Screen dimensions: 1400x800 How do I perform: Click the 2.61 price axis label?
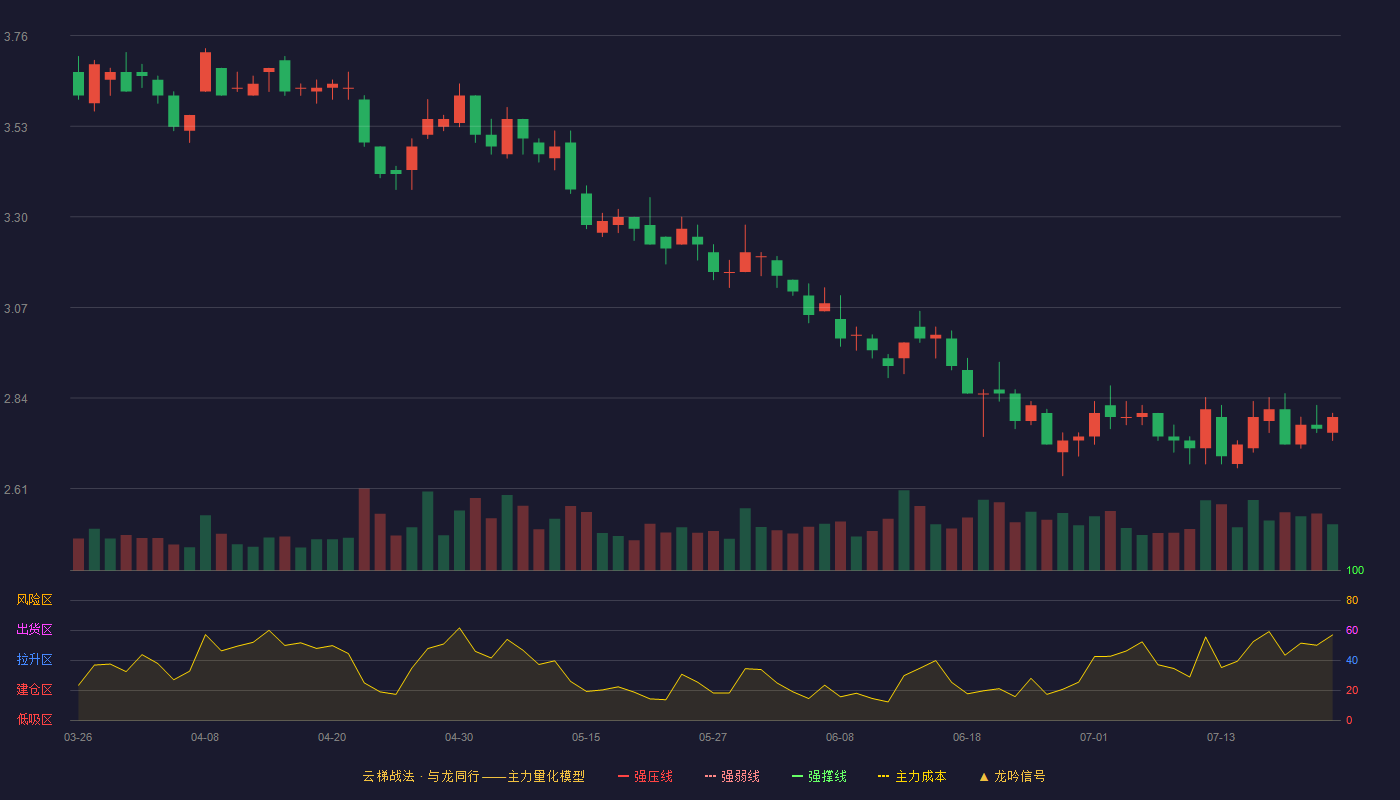(16, 490)
